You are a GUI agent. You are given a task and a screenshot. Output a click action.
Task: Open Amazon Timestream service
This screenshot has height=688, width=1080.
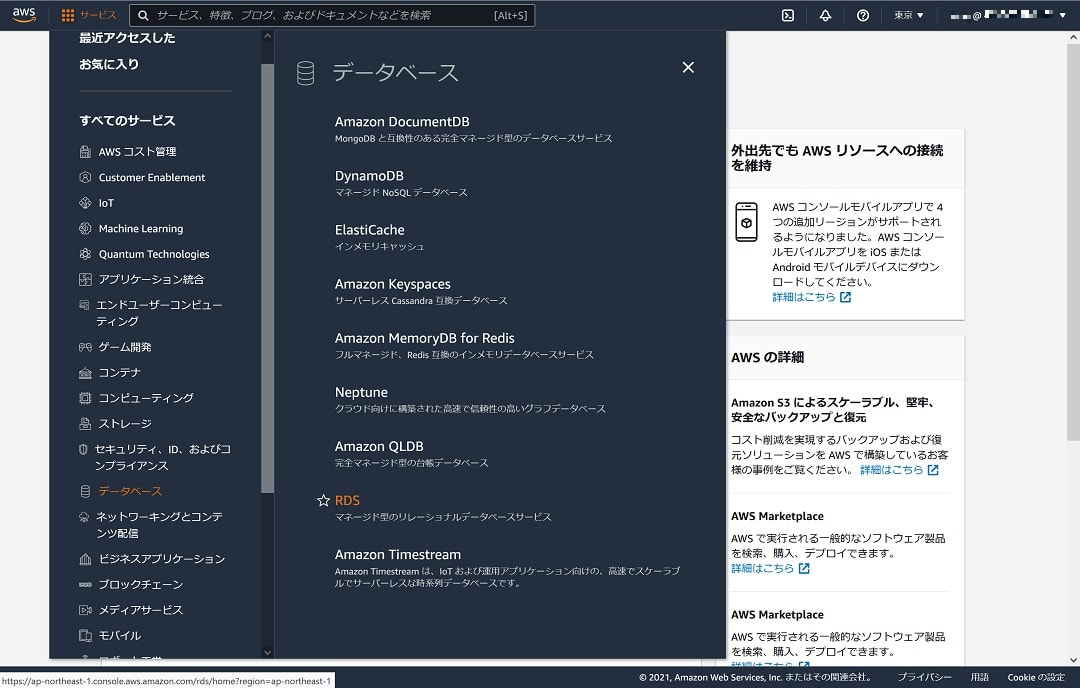(398, 554)
